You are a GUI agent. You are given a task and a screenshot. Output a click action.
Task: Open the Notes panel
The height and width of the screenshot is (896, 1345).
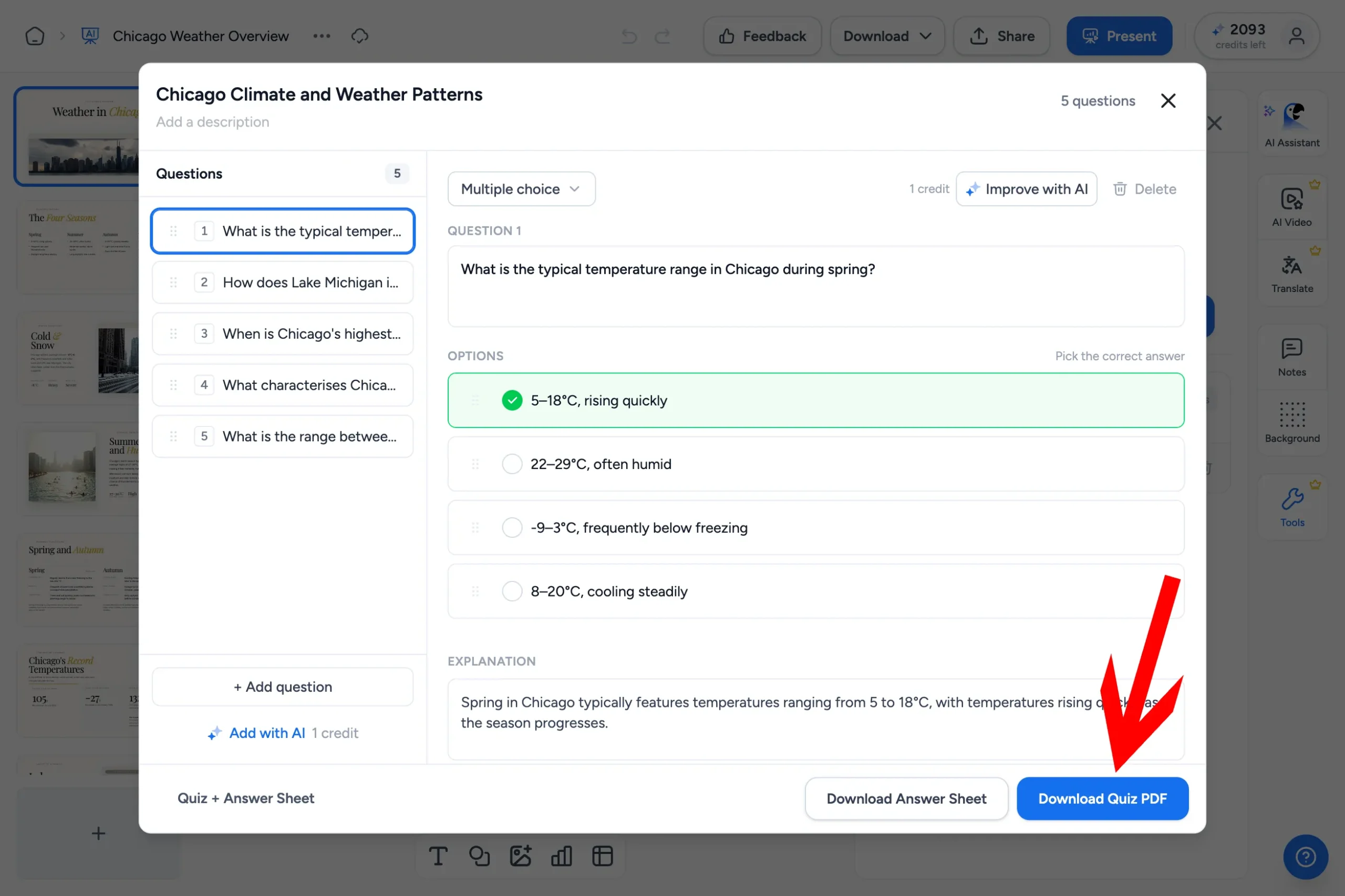click(x=1292, y=357)
